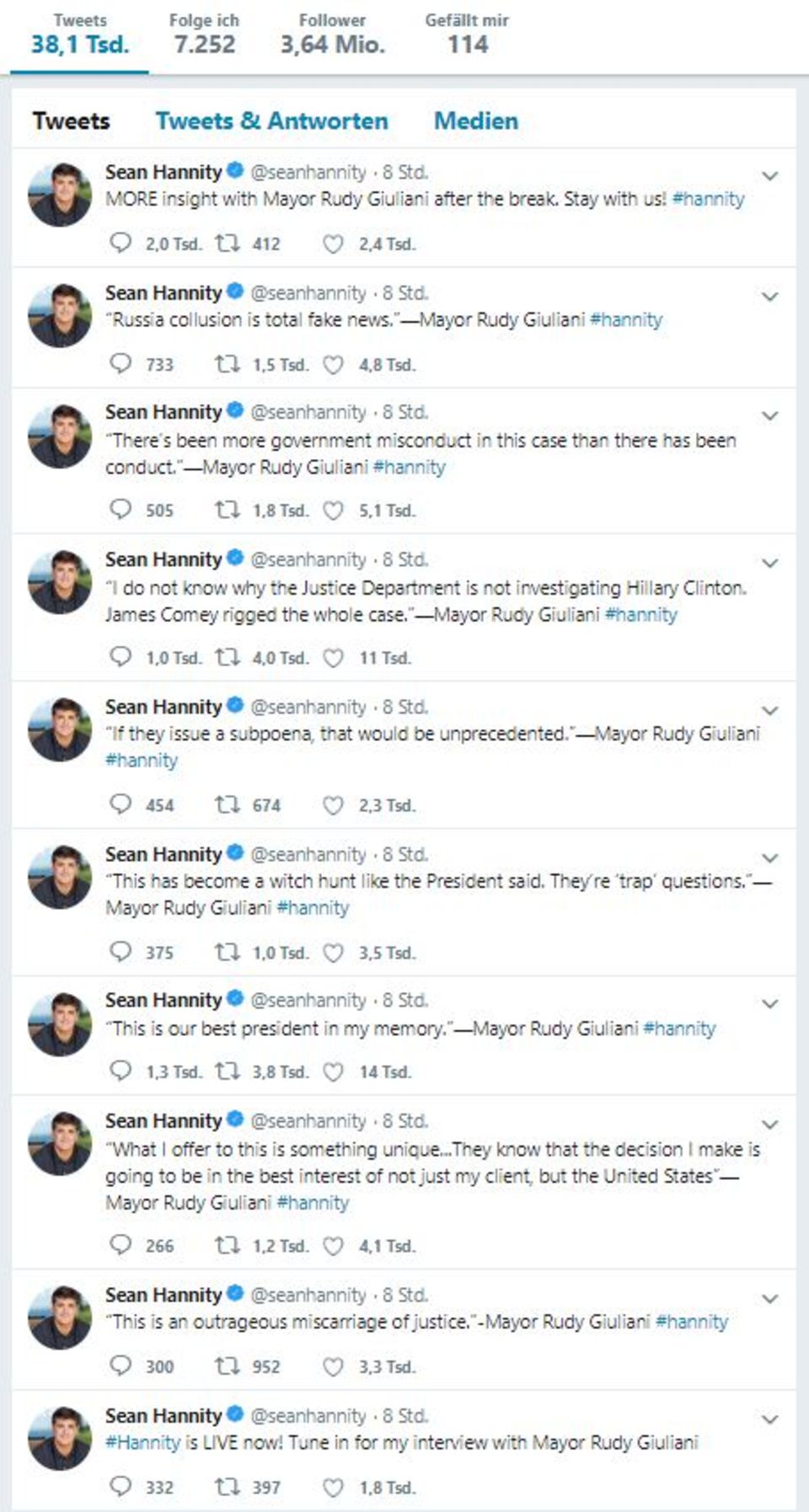This screenshot has height=1512, width=809.
Task: Reply to the 'something unique' client tweet
Action: 121,1245
